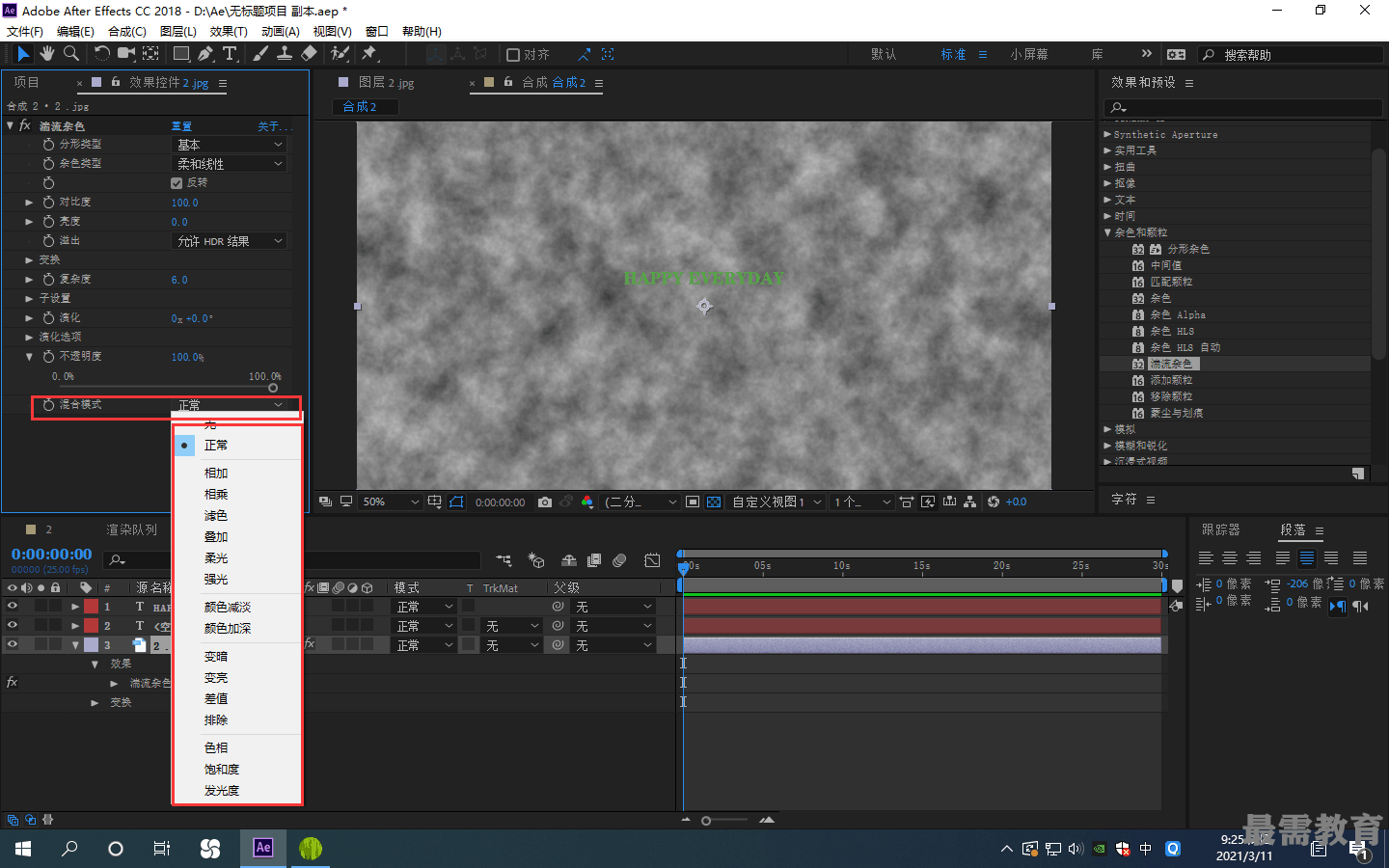Toggle the 对齐 snapping checkbox

point(513,55)
